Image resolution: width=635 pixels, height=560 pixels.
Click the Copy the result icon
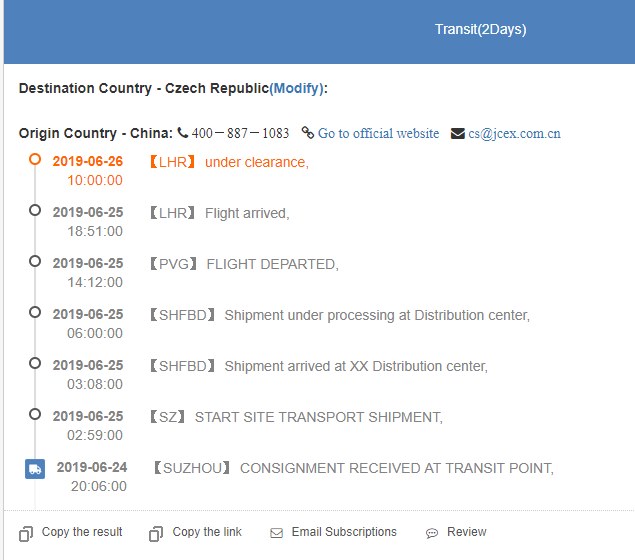click(x=26, y=534)
